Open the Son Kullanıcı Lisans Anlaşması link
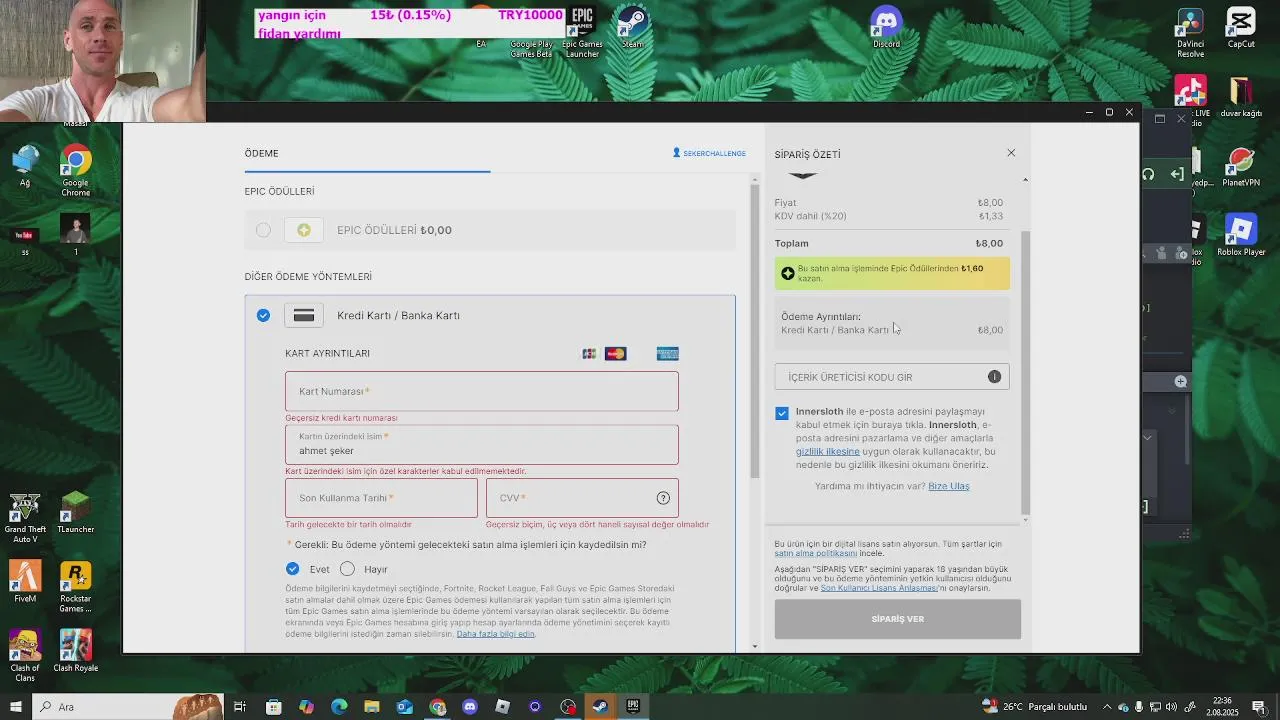 click(879, 588)
